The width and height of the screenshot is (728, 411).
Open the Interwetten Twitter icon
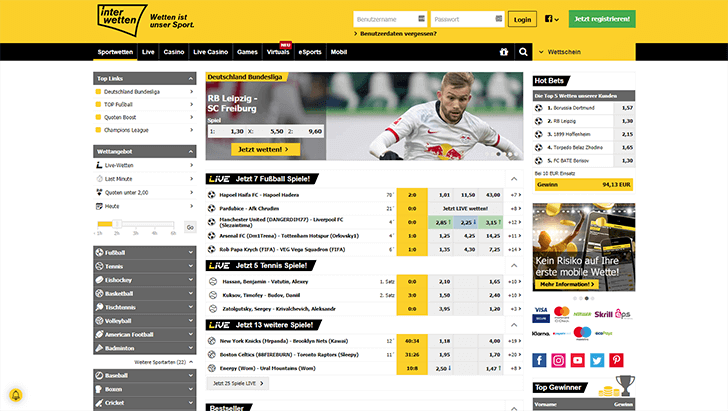(597, 360)
